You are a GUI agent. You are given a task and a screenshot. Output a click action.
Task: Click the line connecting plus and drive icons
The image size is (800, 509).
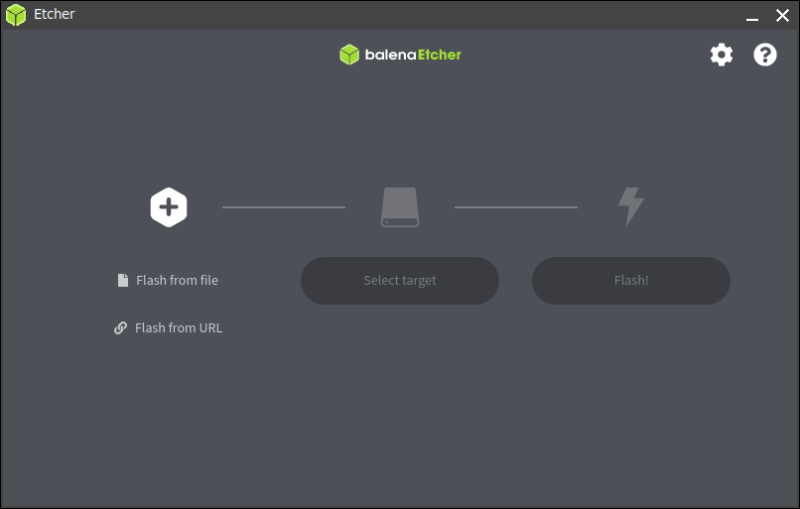284,207
